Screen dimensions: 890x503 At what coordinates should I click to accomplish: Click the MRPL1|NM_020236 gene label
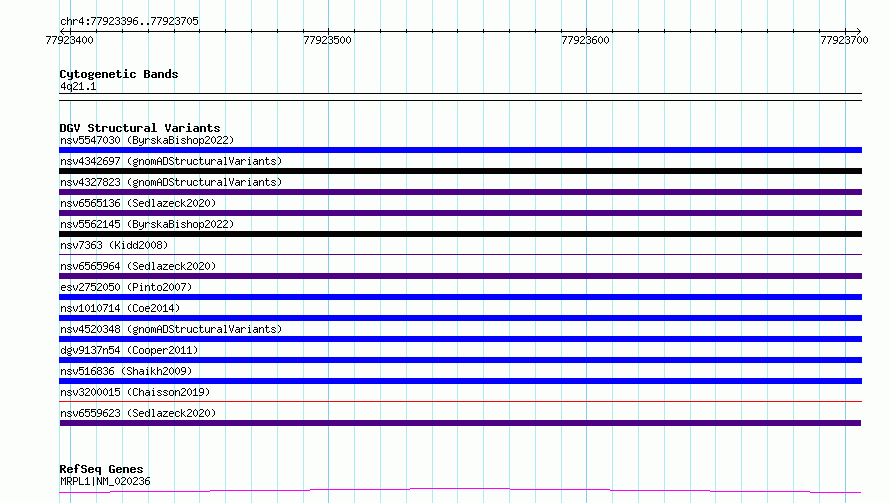coord(105,481)
